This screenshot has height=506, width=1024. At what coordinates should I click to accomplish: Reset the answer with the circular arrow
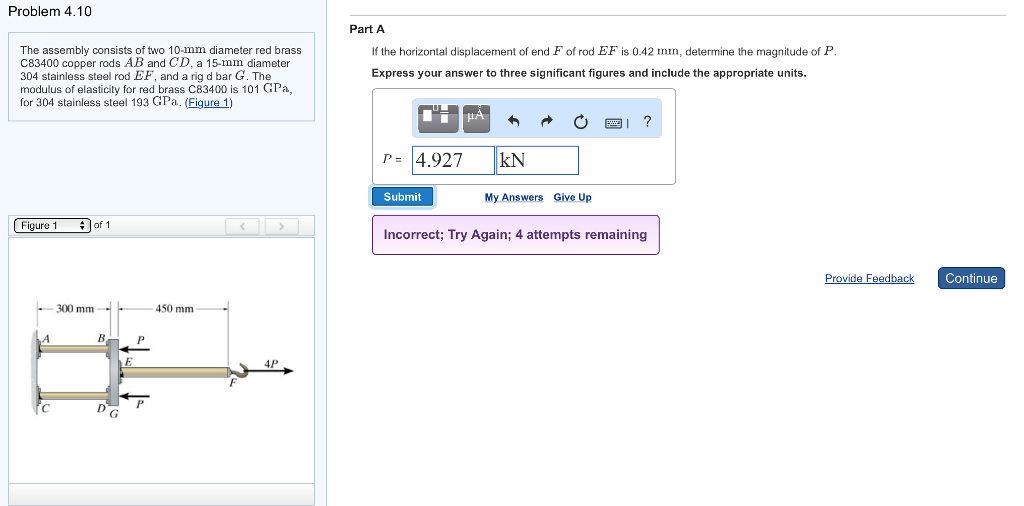[580, 122]
